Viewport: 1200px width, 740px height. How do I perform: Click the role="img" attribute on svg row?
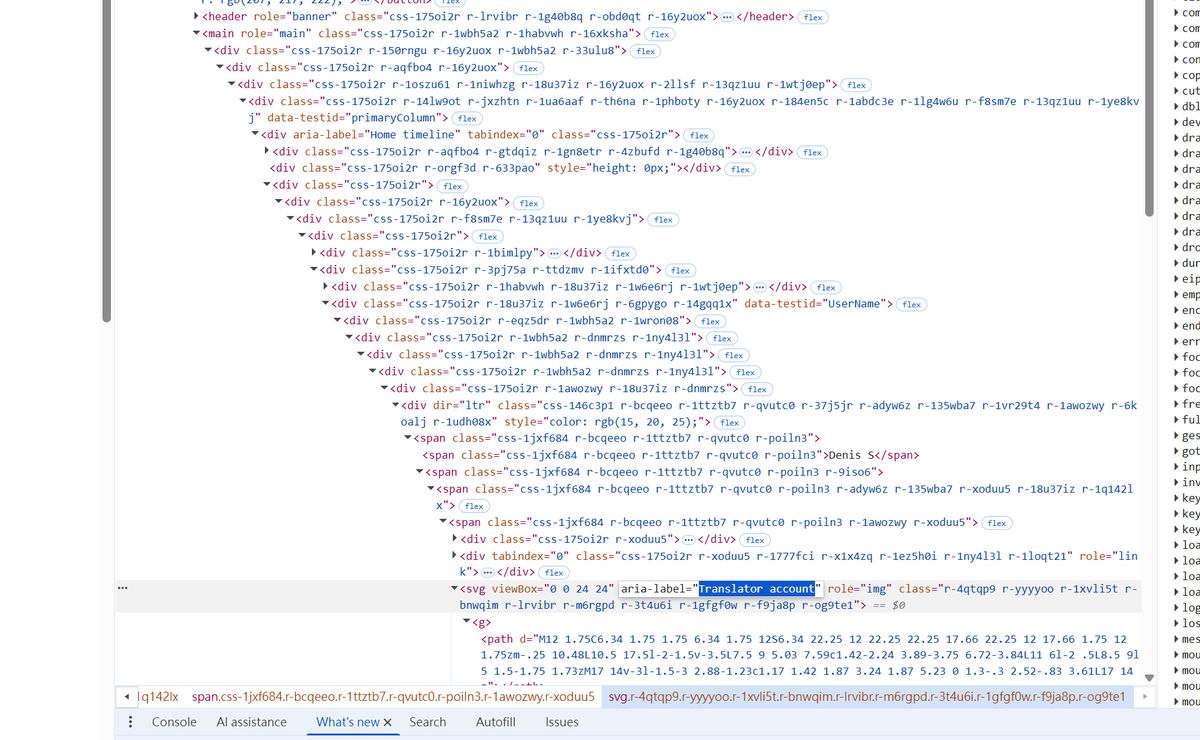point(860,589)
